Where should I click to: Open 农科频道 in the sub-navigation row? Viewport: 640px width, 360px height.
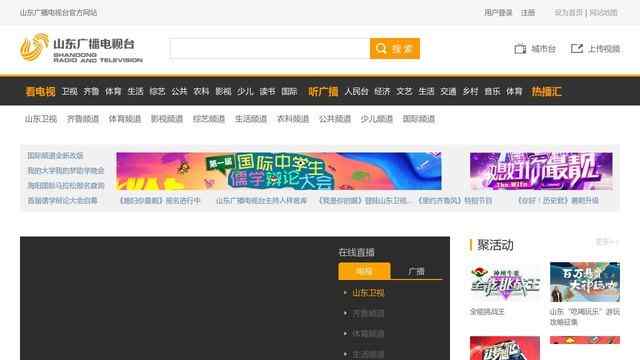point(293,119)
